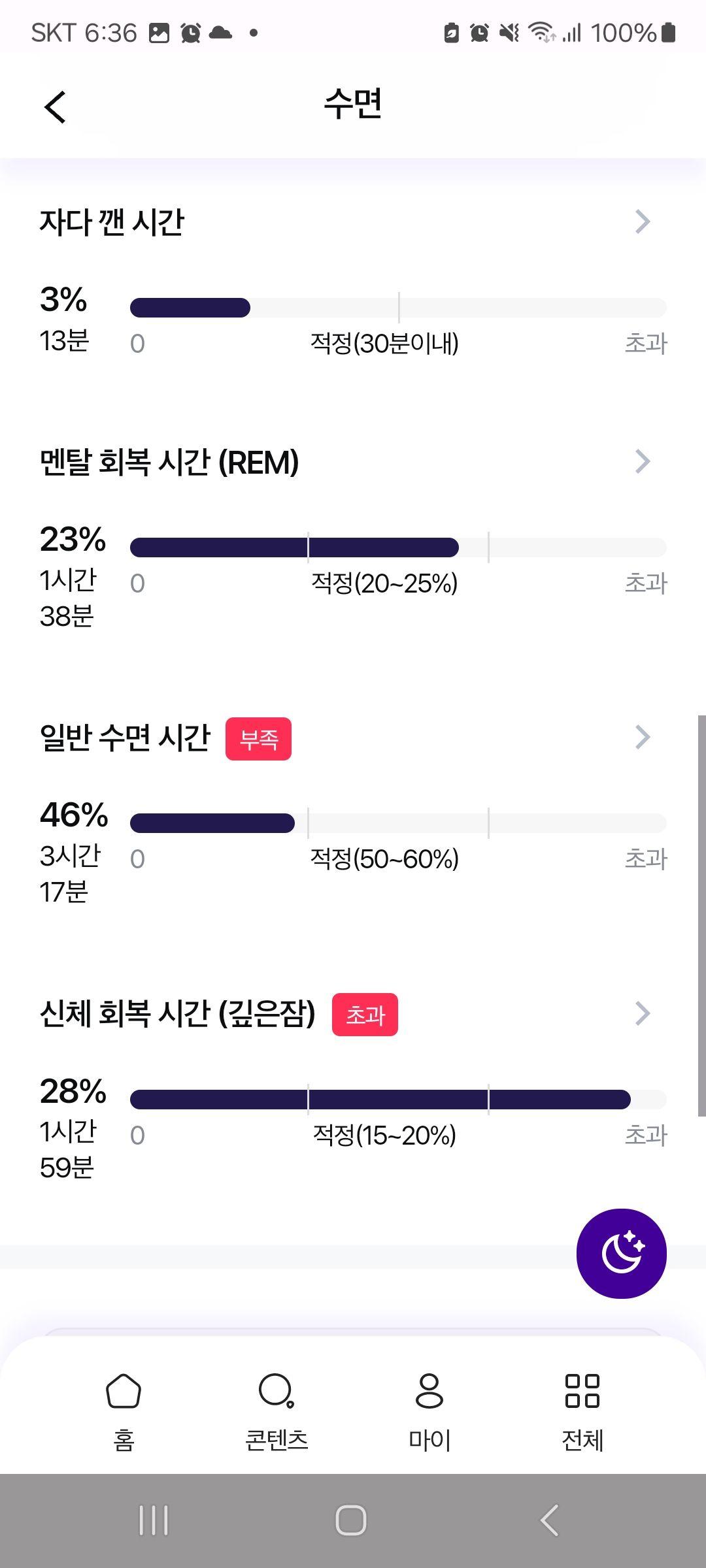The width and height of the screenshot is (706, 1568).
Task: Expand 신체 회복 시간 (깊은잠) chevron
Action: (x=643, y=1013)
